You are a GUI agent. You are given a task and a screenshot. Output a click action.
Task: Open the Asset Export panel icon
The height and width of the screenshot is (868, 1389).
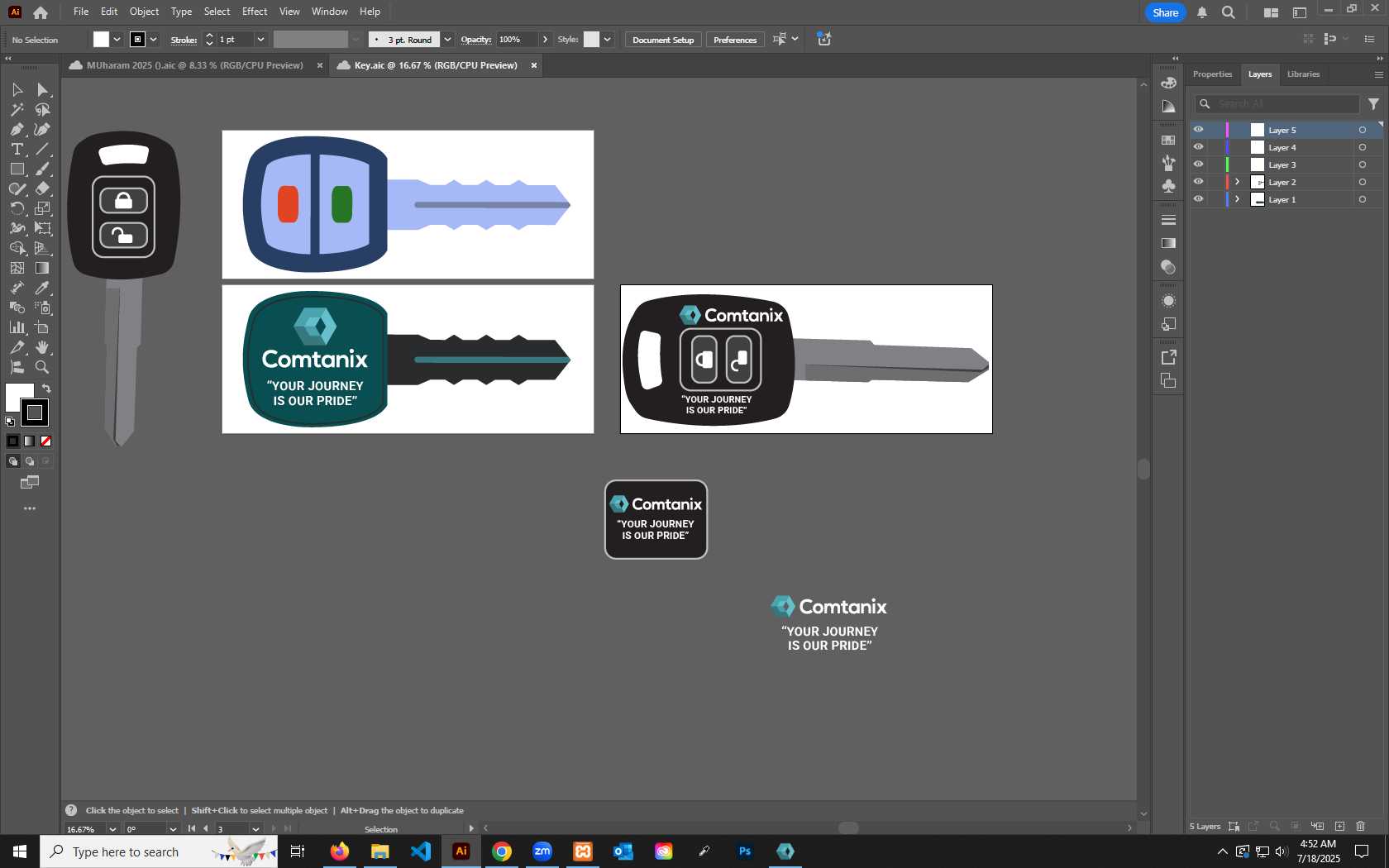point(1168,357)
